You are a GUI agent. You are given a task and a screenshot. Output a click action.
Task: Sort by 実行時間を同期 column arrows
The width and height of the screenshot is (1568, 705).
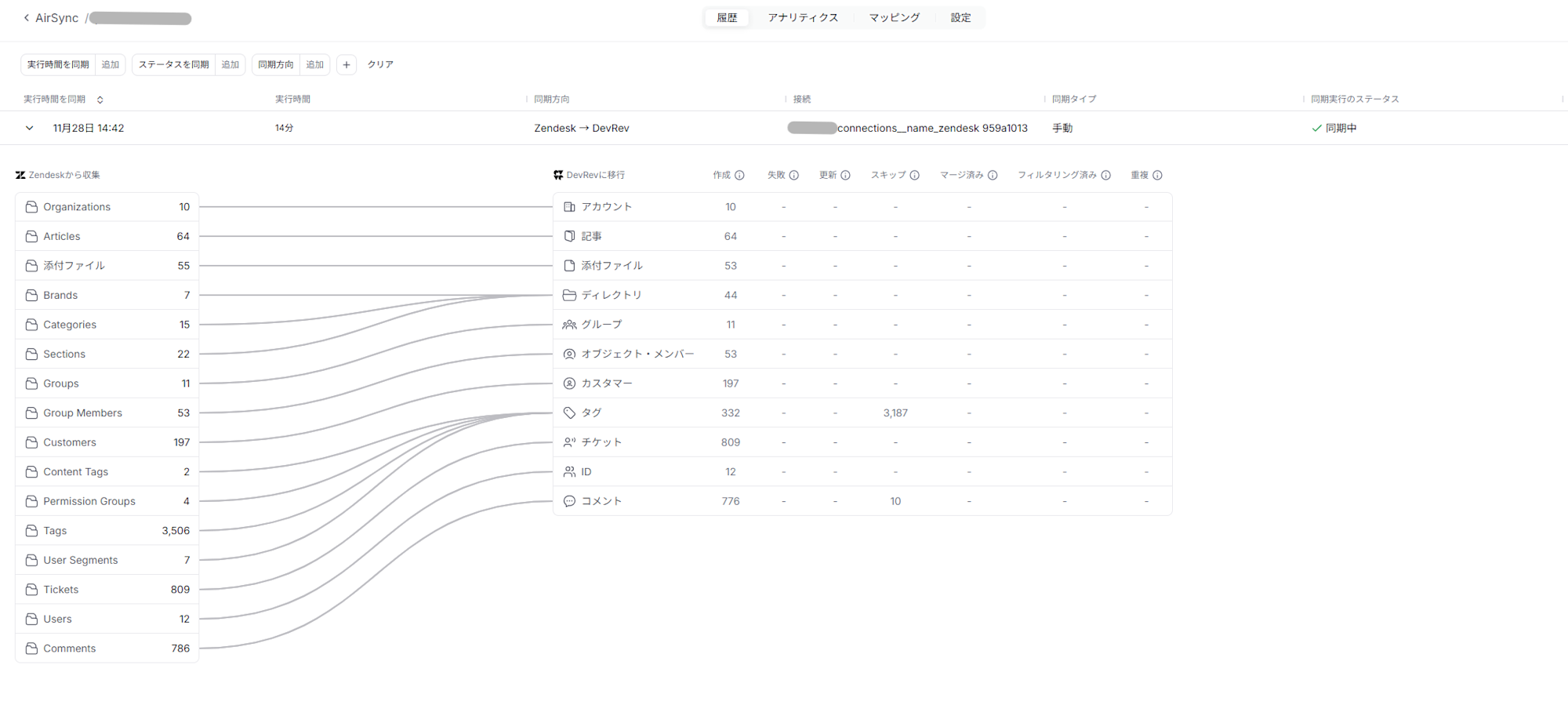tap(100, 100)
